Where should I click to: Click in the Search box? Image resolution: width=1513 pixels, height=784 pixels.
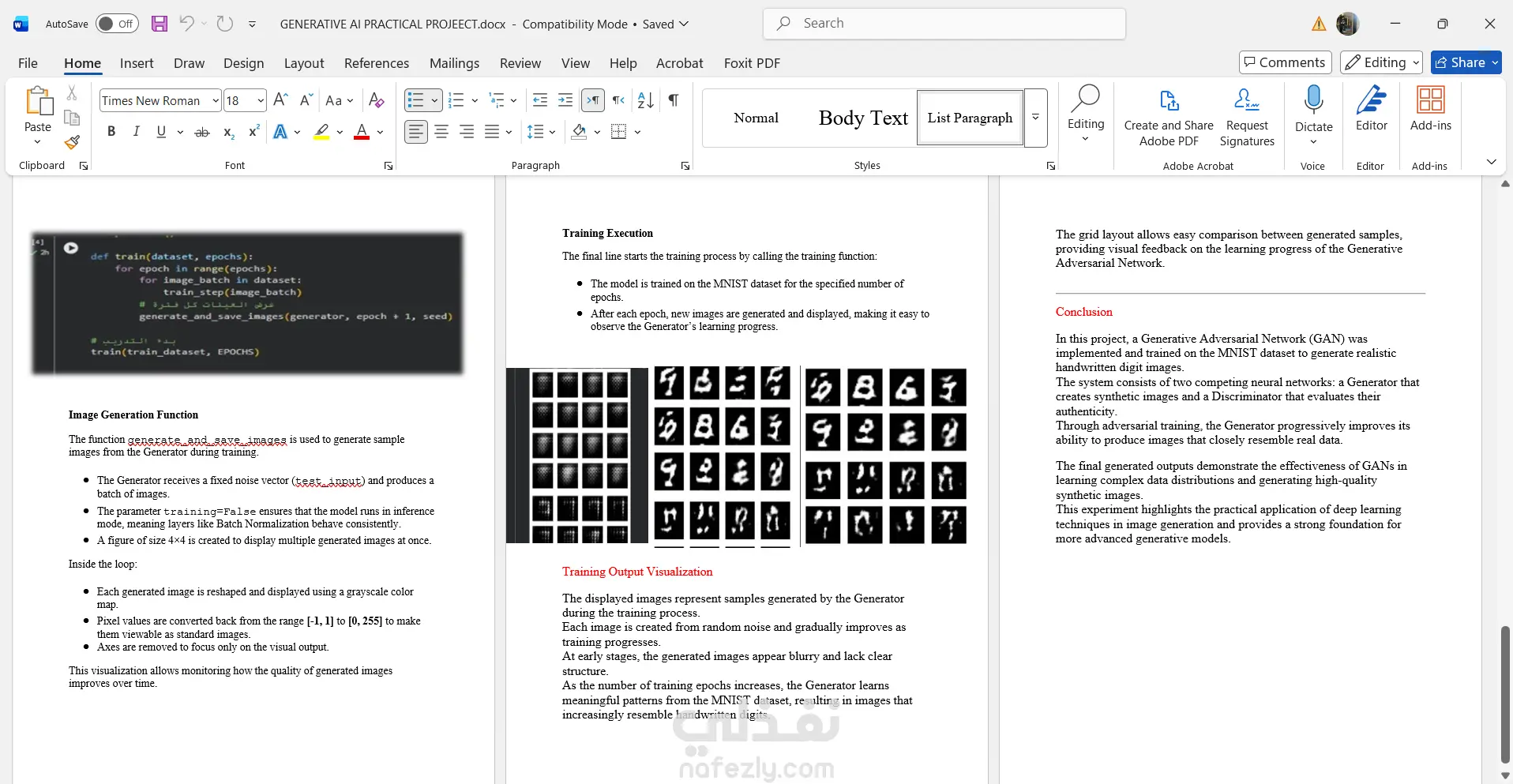[x=944, y=24]
